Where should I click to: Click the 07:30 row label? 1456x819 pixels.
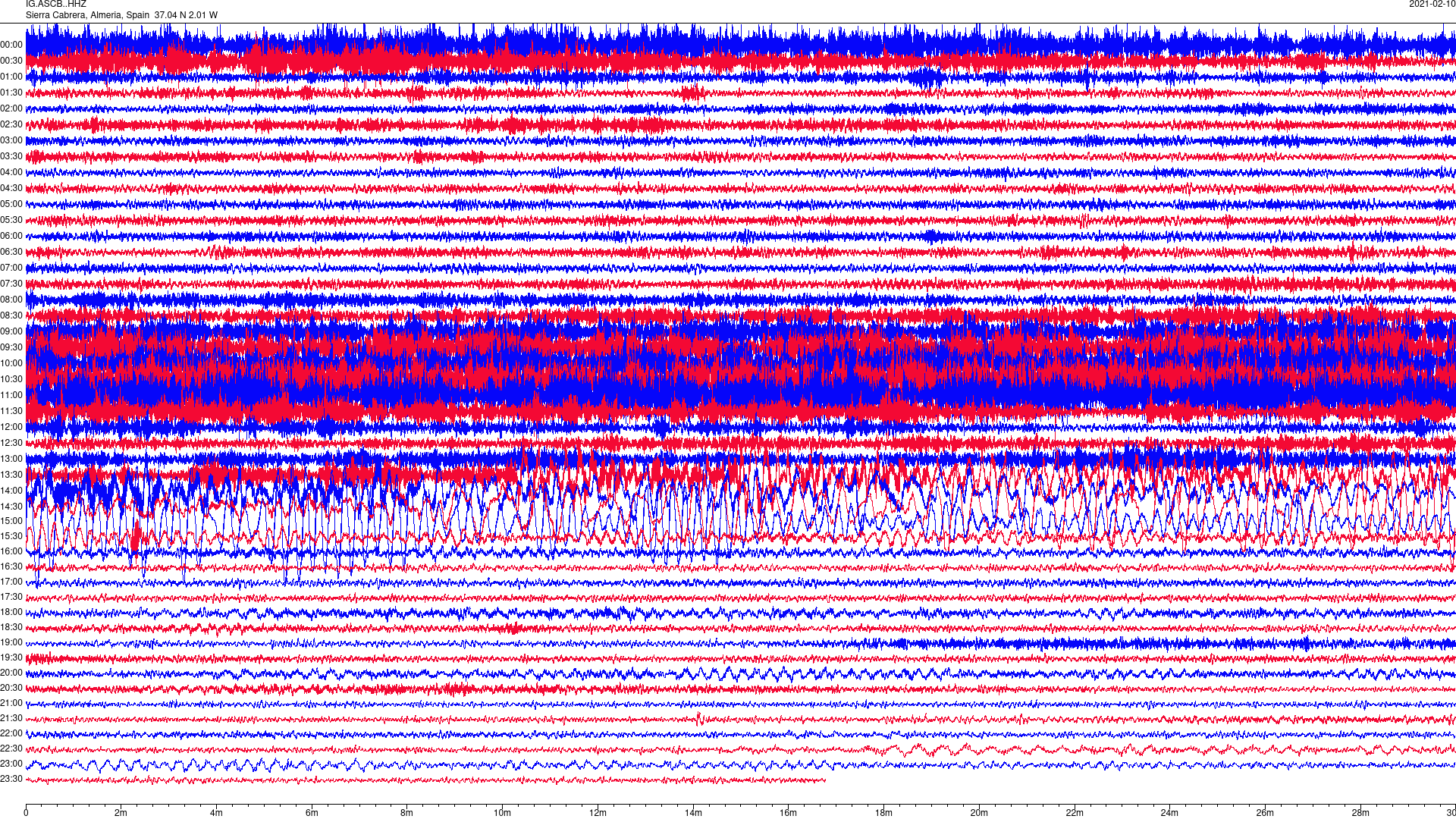(x=11, y=284)
